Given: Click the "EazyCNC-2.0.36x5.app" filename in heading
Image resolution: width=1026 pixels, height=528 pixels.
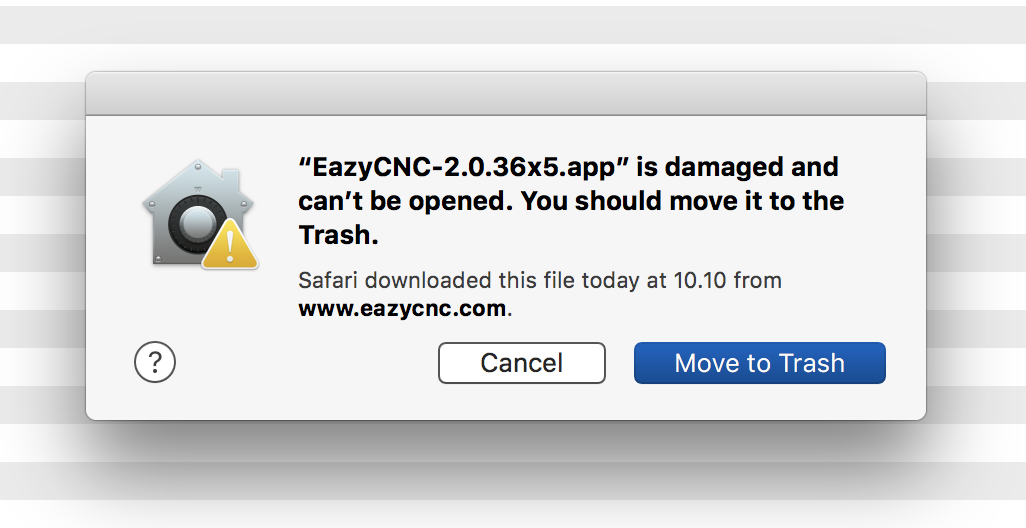Looking at the screenshot, I should [x=464, y=167].
